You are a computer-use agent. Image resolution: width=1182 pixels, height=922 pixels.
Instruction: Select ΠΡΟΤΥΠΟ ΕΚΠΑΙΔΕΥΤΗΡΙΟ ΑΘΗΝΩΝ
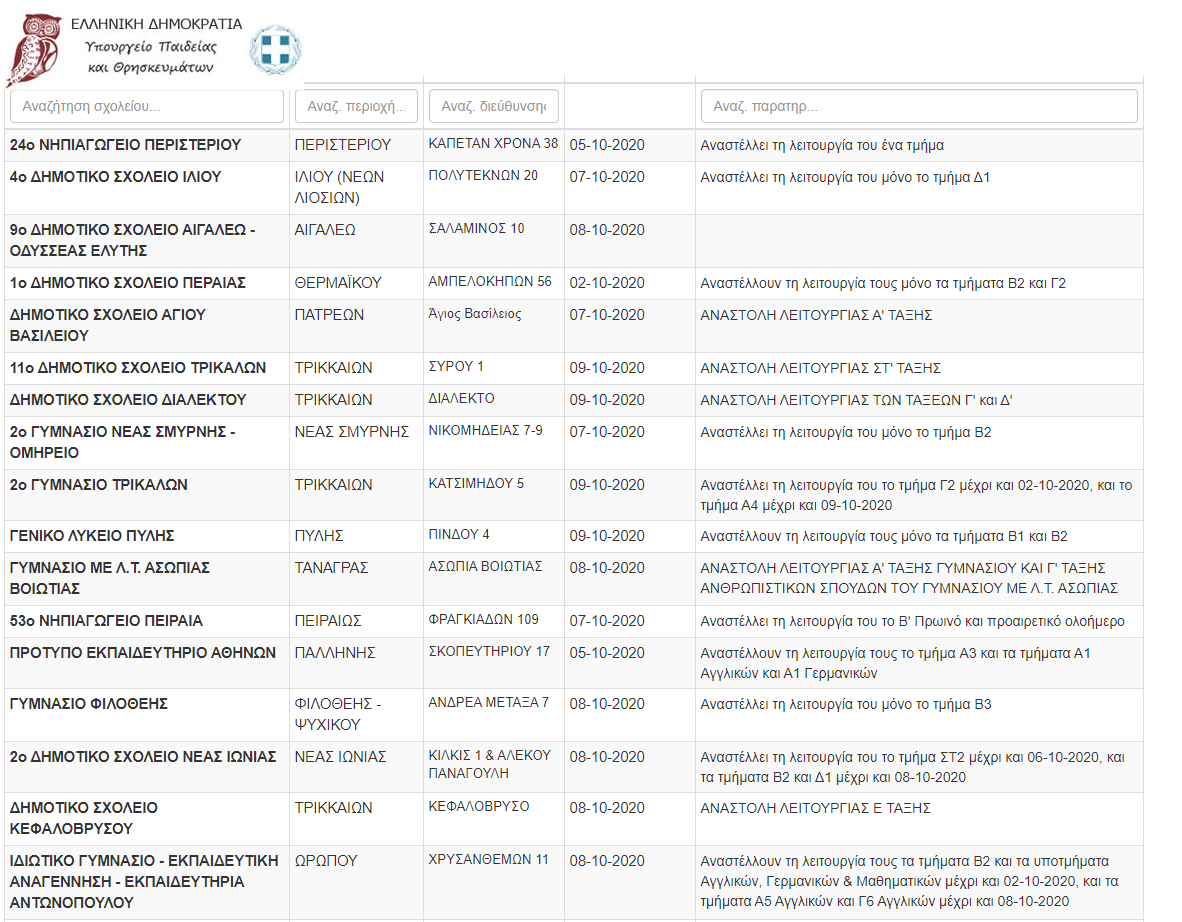143,653
